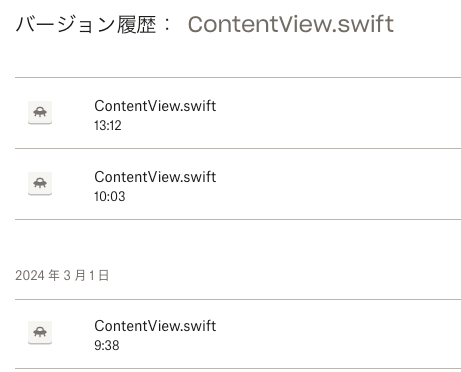This screenshot has height=372, width=461.
Task: Click blank space above the 2024 年 3 月 1 日 header
Action: pyautogui.click(x=238, y=244)
